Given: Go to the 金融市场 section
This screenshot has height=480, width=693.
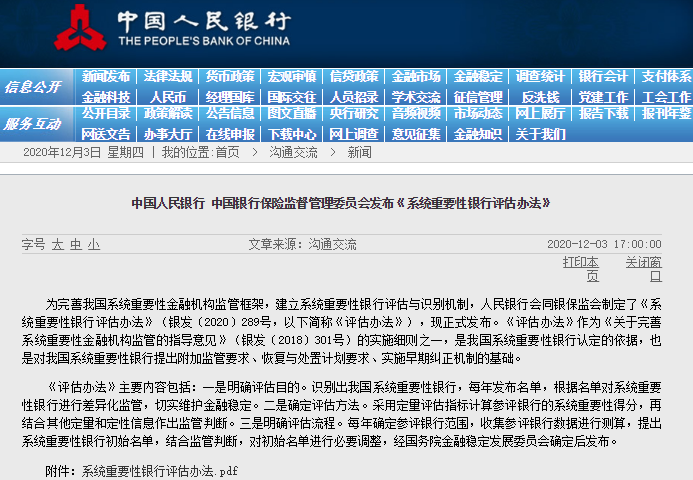Looking at the screenshot, I should (x=416, y=77).
